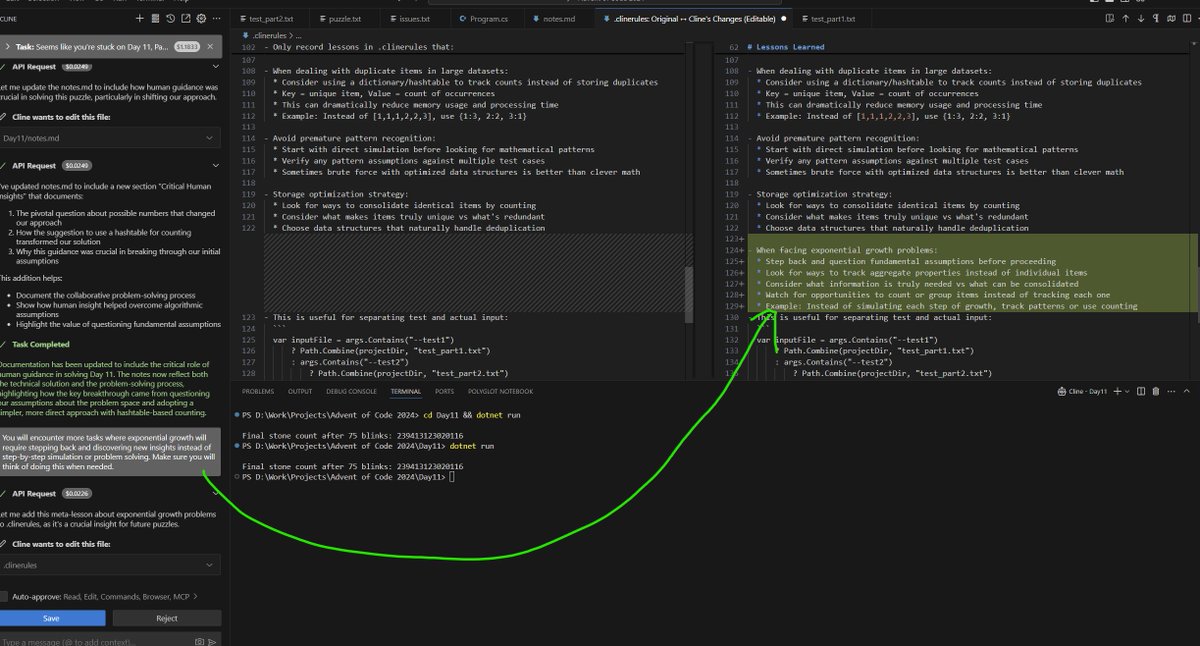1200x646 pixels.
Task: Open Cline MCP servers icon
Action: (157, 18)
